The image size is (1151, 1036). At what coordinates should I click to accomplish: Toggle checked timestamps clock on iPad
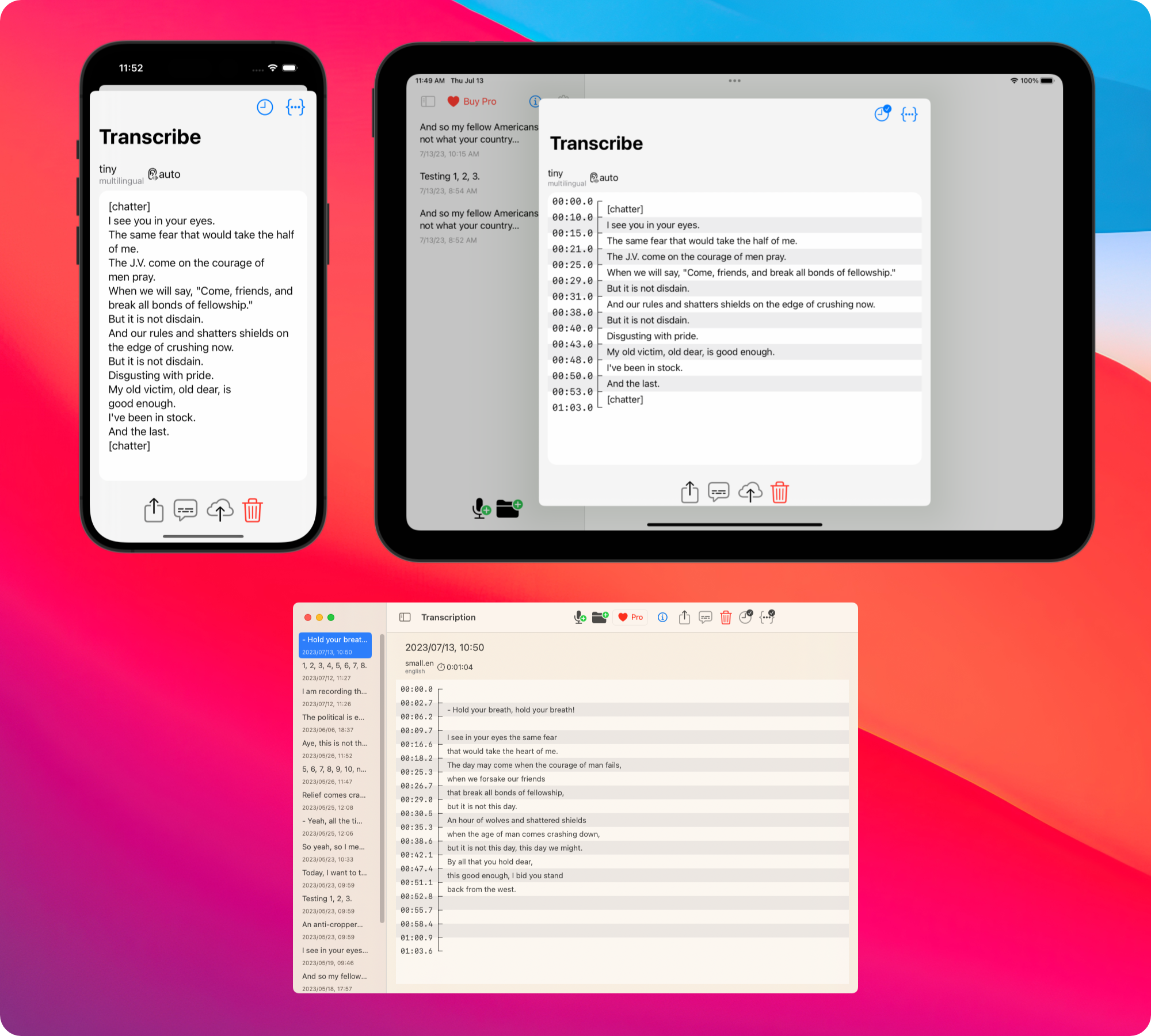882,114
